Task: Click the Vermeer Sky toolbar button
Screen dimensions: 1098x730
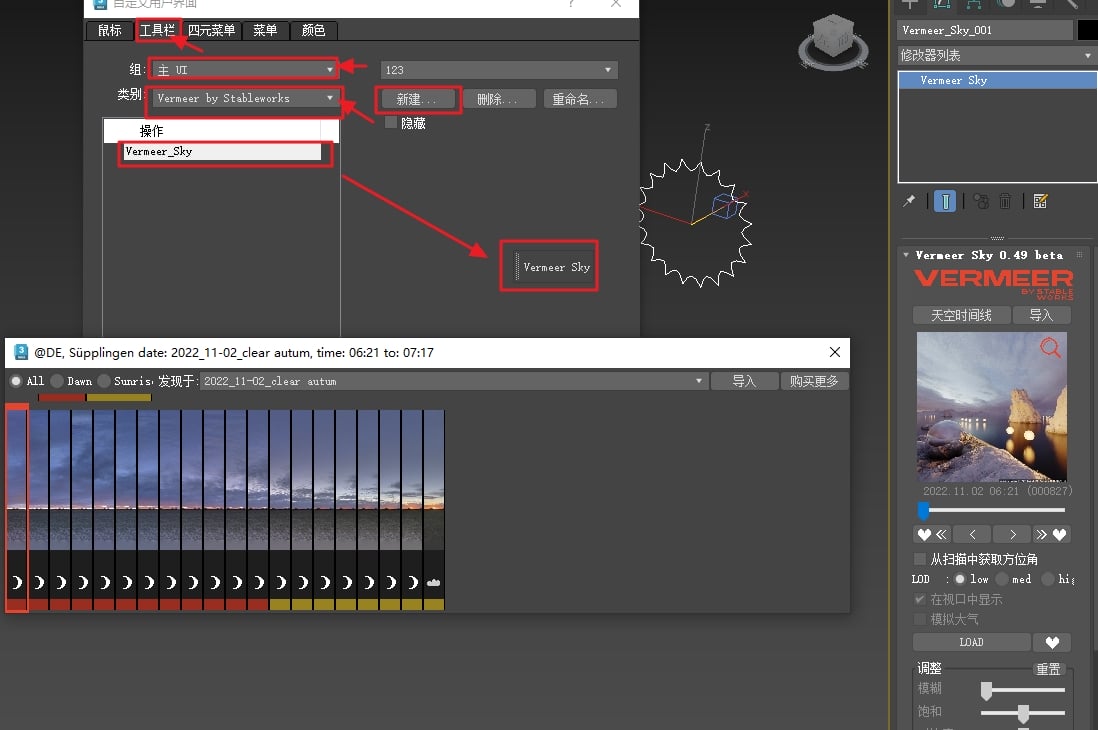Action: click(x=557, y=267)
